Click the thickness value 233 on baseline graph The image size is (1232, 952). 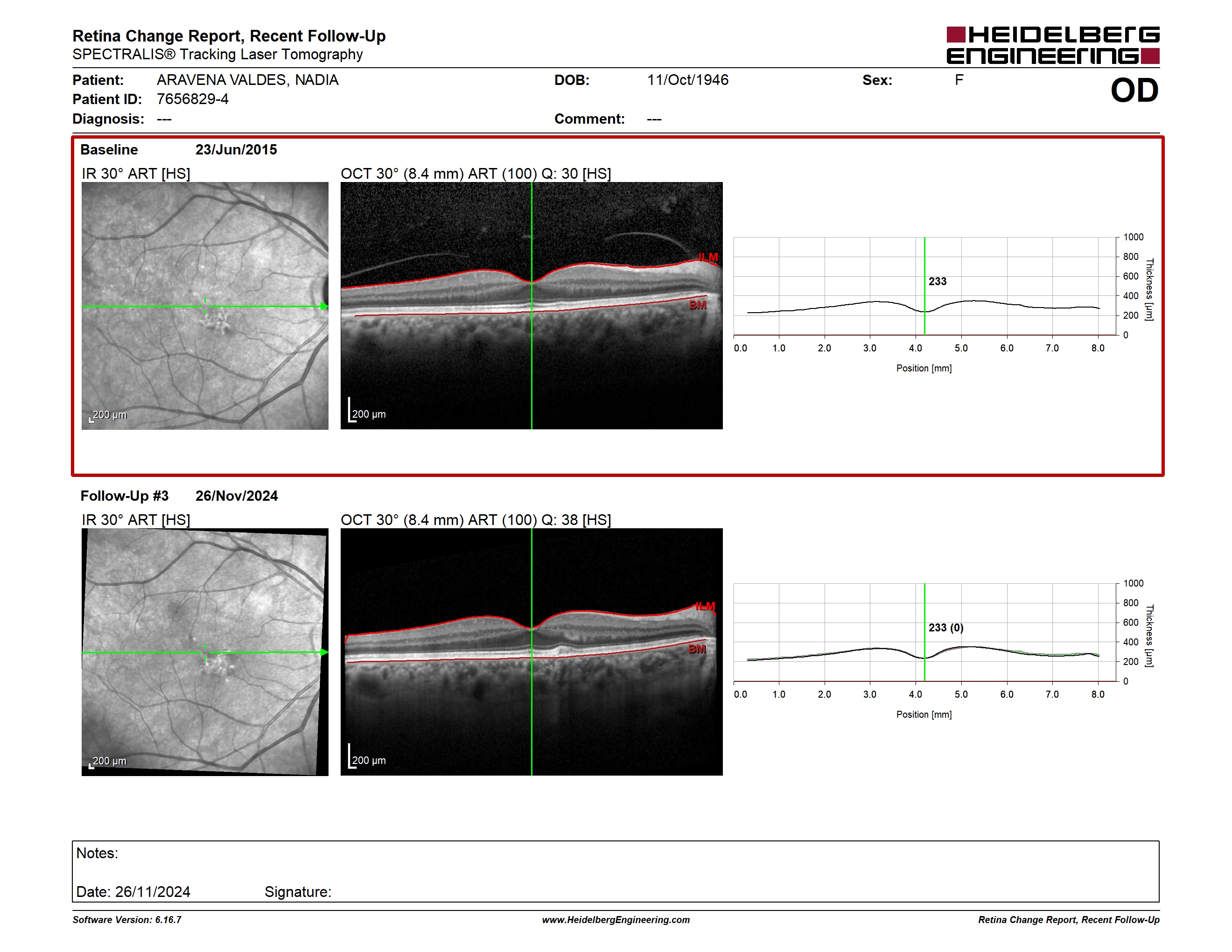[938, 281]
